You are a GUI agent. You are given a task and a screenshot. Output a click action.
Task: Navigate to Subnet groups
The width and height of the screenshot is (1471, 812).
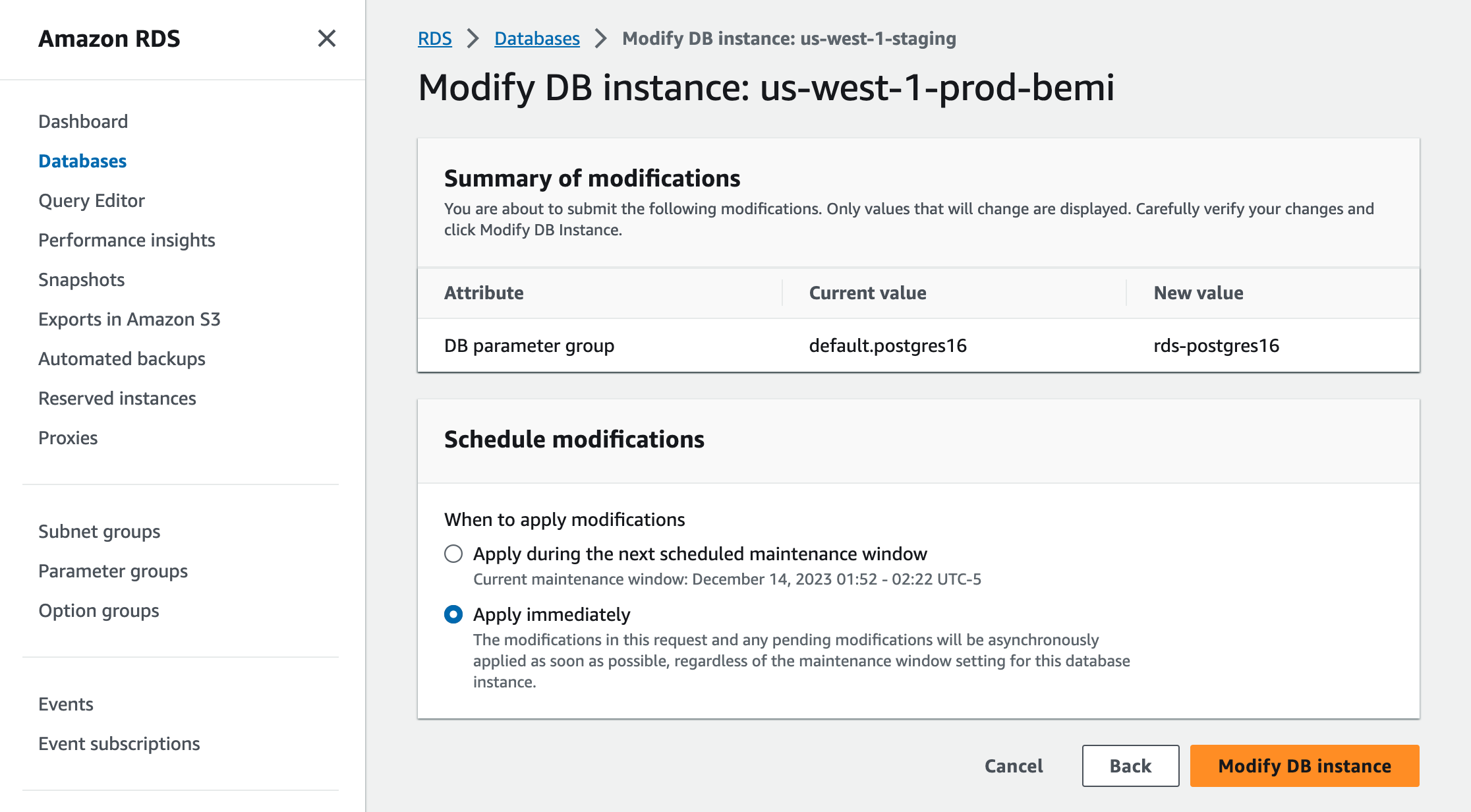click(100, 531)
